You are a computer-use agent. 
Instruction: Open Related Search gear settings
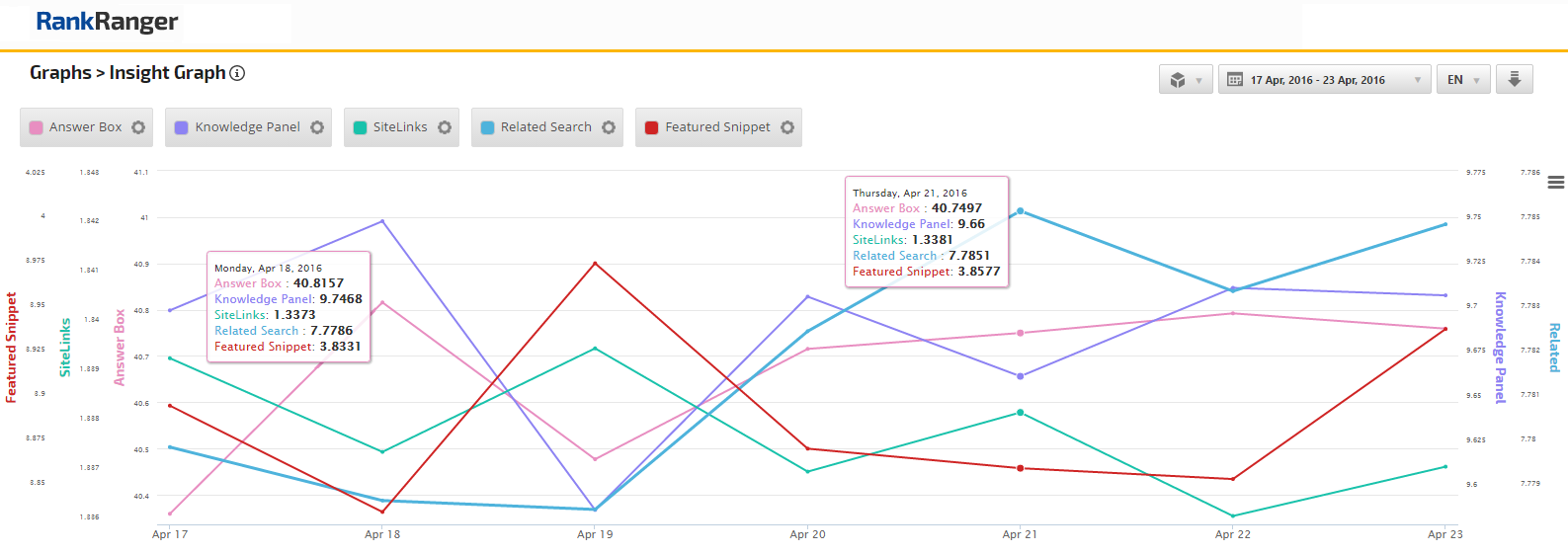609,127
